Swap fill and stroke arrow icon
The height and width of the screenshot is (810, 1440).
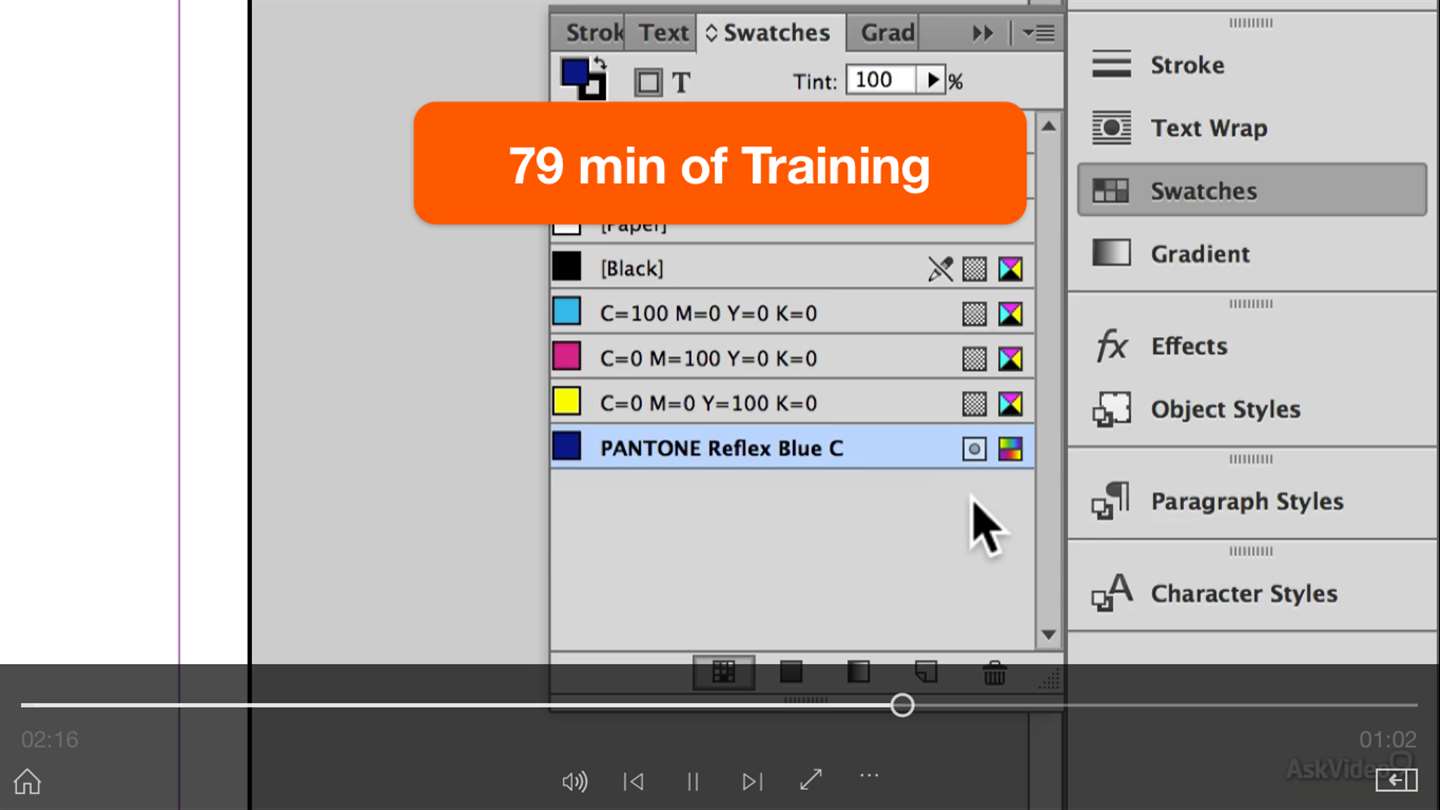pos(600,64)
